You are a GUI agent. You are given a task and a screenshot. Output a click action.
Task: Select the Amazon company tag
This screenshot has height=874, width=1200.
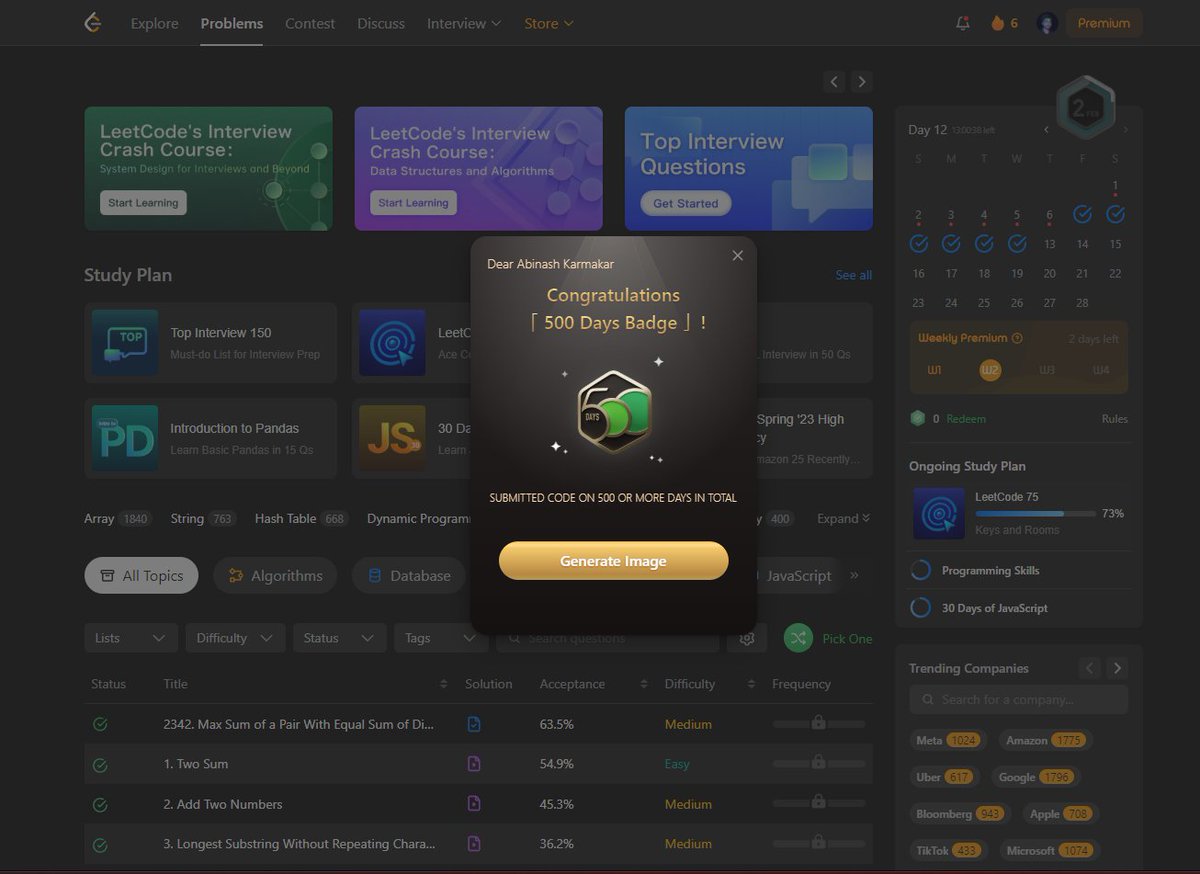1045,740
